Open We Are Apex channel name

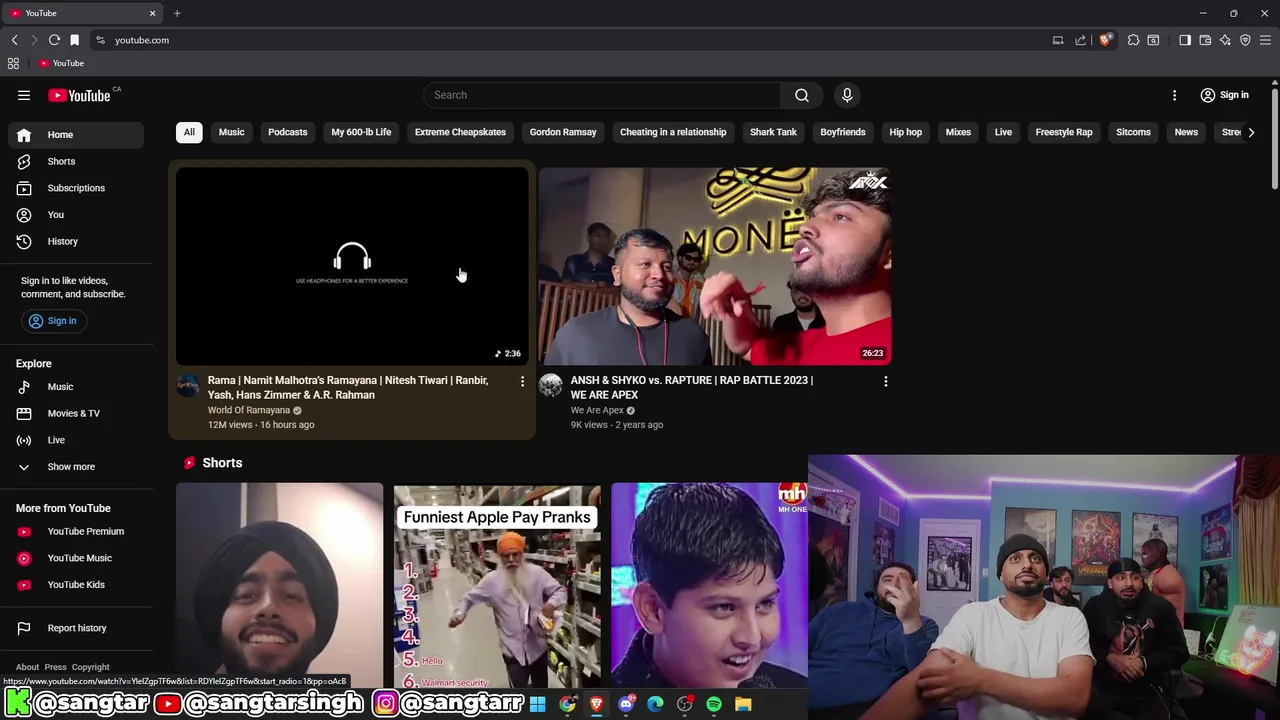pyautogui.click(x=597, y=410)
